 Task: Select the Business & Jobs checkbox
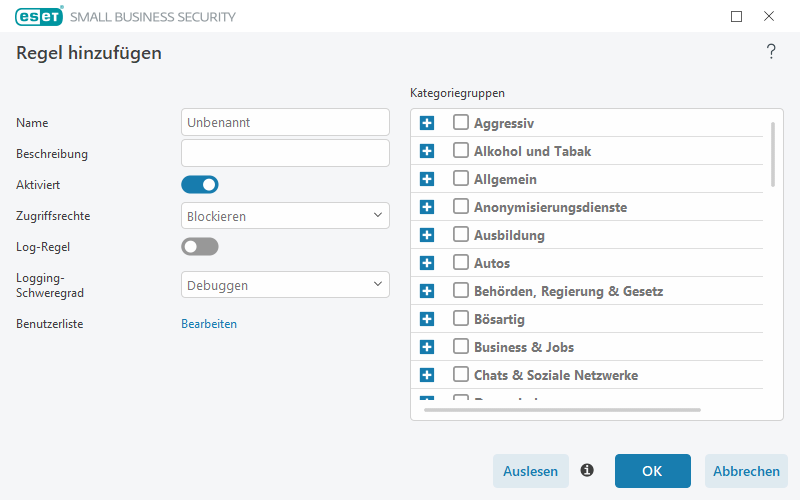pyautogui.click(x=461, y=346)
